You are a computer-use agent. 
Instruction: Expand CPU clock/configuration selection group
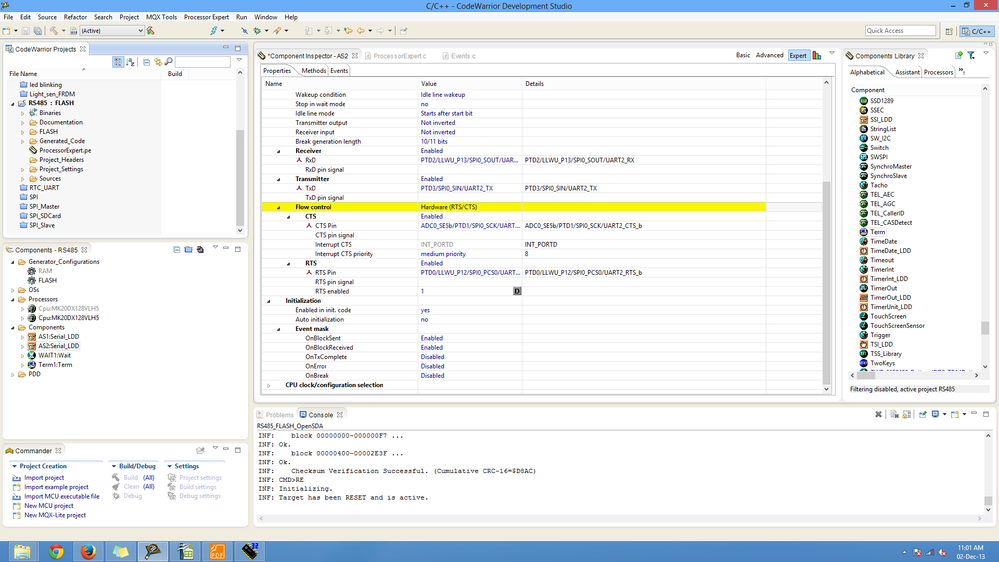[x=268, y=385]
